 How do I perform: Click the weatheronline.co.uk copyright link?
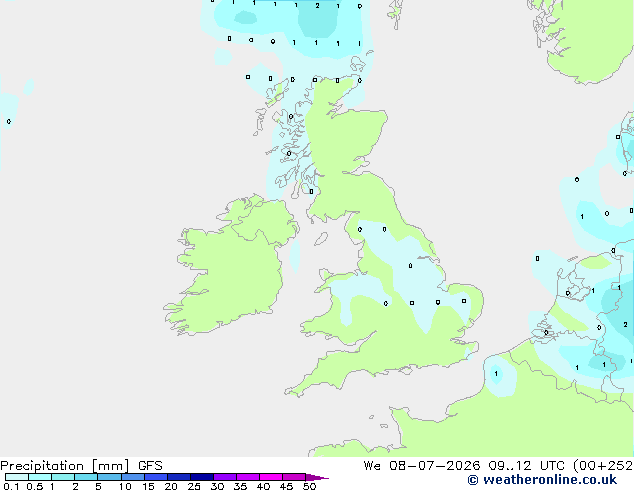[x=542, y=480]
